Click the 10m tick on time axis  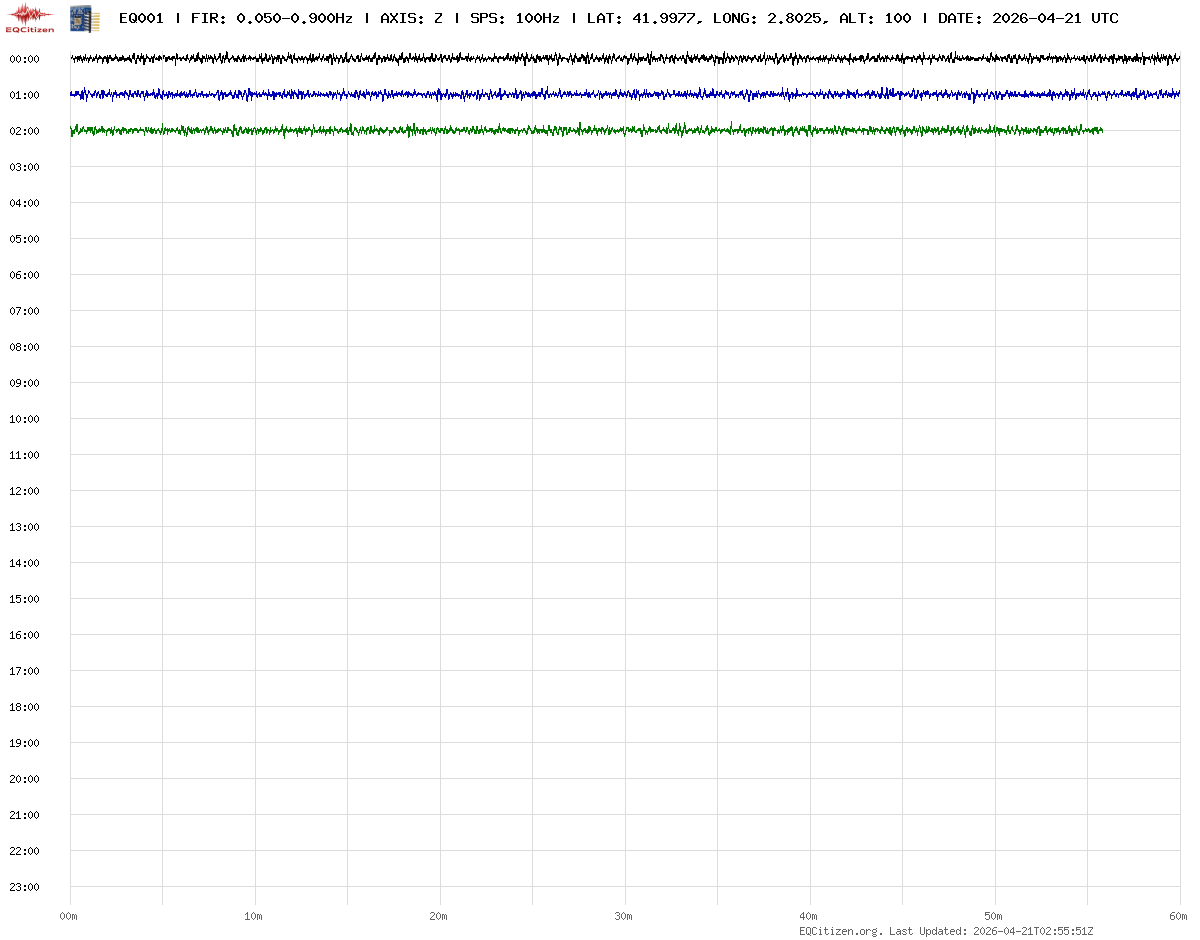pos(254,916)
